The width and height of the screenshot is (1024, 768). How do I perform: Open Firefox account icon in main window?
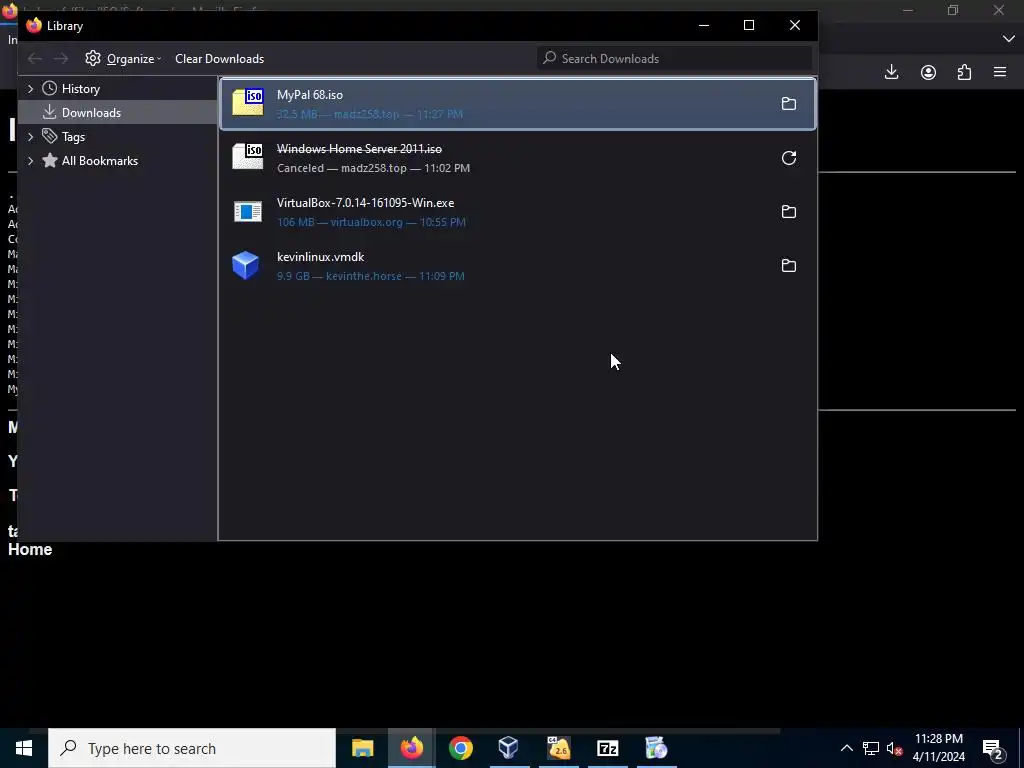928,72
